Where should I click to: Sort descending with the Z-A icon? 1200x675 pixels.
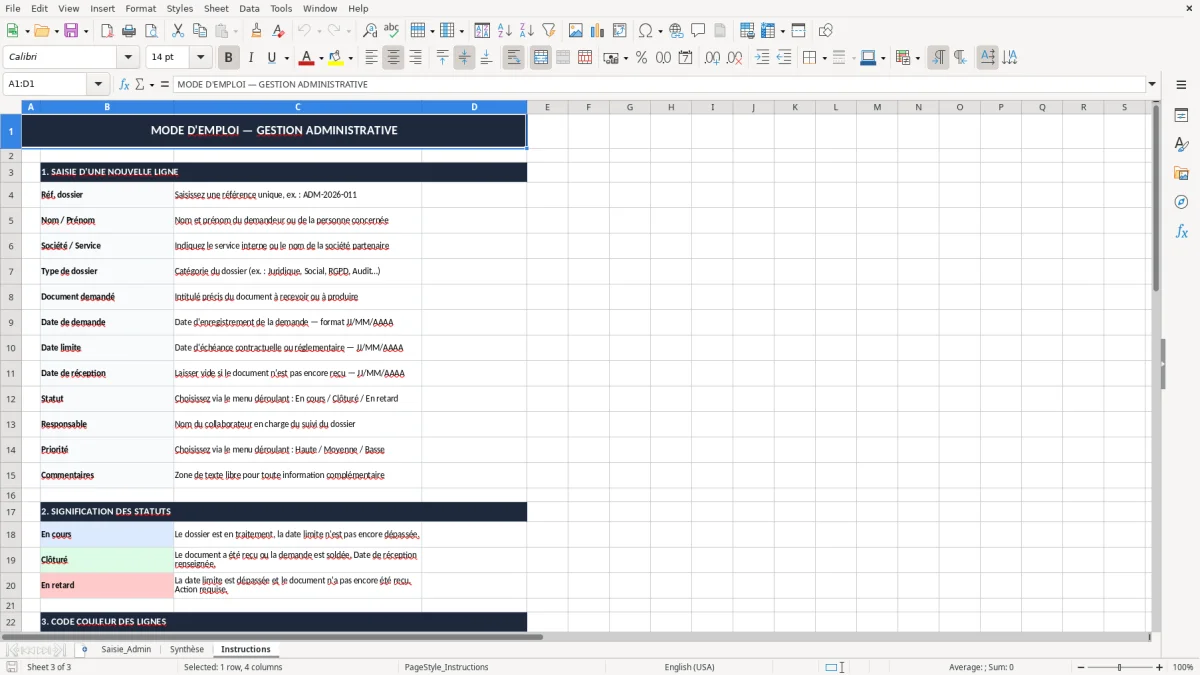527,31
